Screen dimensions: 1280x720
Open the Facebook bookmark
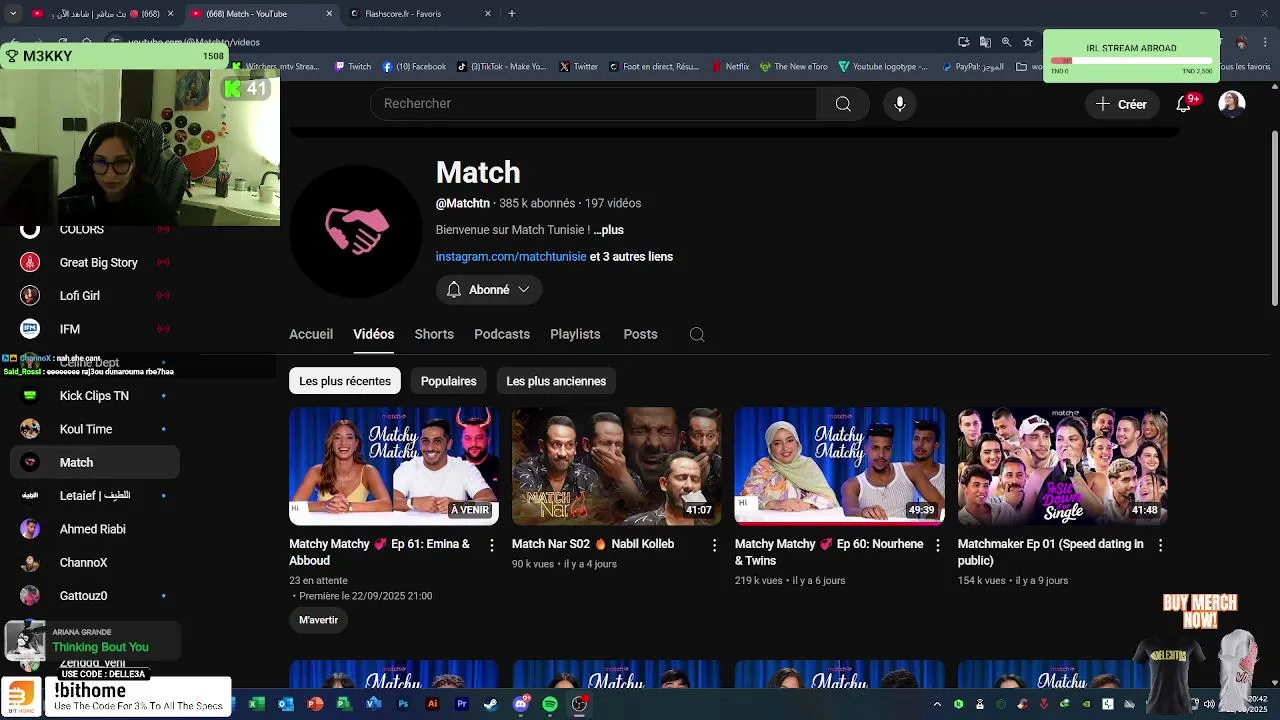point(414,67)
